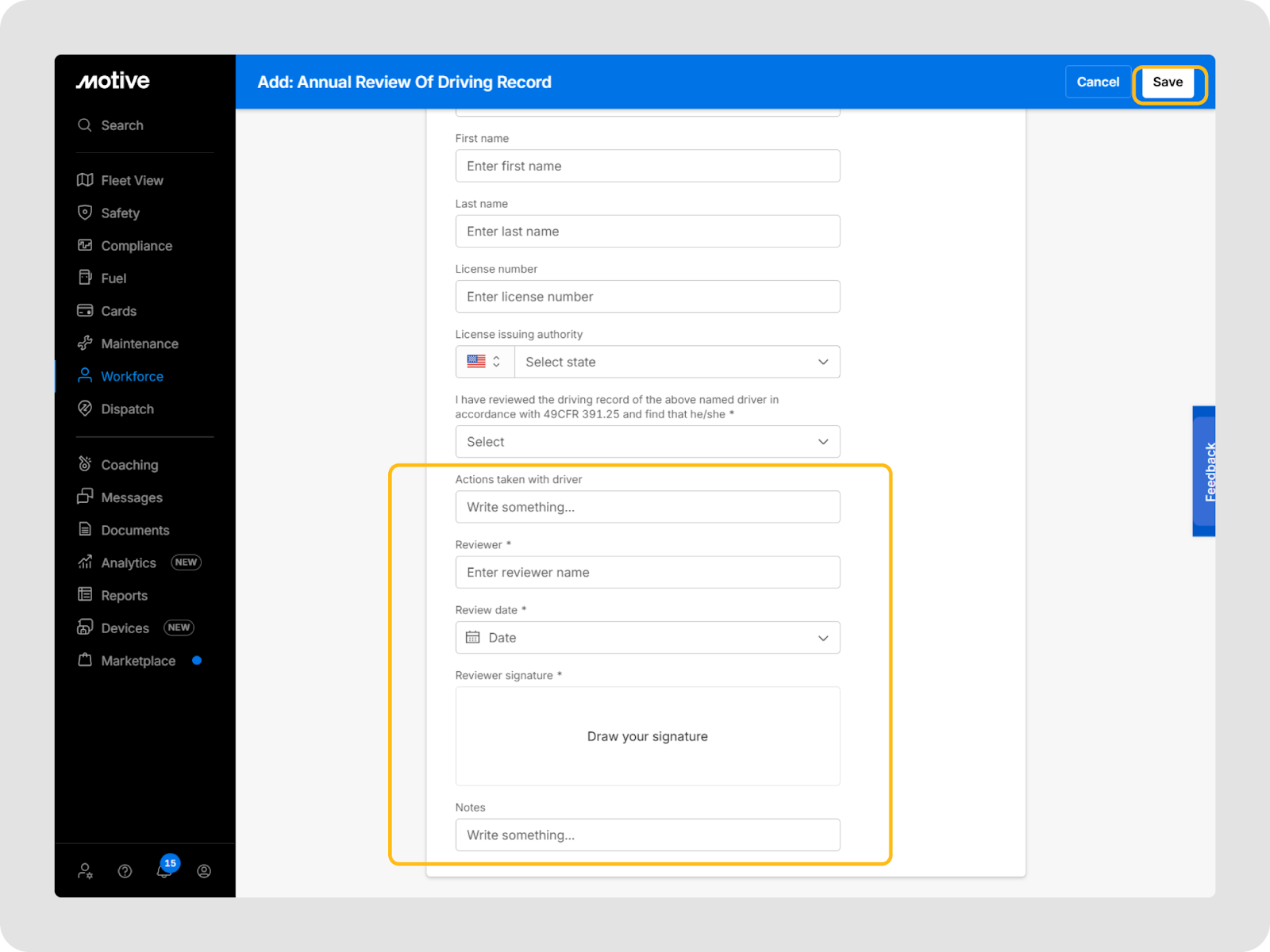
Task: Open the user profile icon
Action: 204,871
